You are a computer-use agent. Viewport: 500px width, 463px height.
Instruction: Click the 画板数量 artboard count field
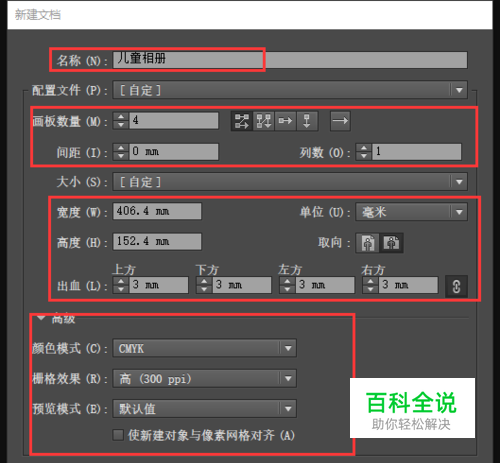point(174,120)
